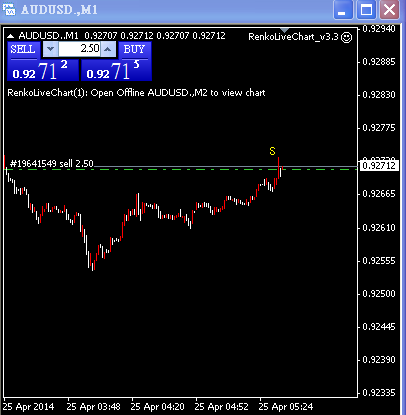Viewport: 406px width, 415px height.
Task: Click the 25 Apr 05:24 time axis label
Action: (286, 407)
